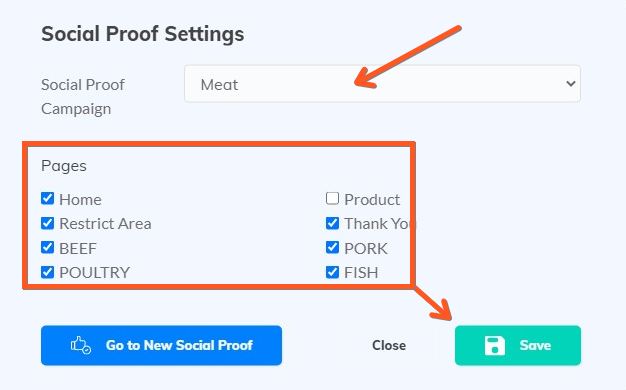Screen dimensions: 626x390
Task: Click the floppy disk save icon
Action: 495,345
